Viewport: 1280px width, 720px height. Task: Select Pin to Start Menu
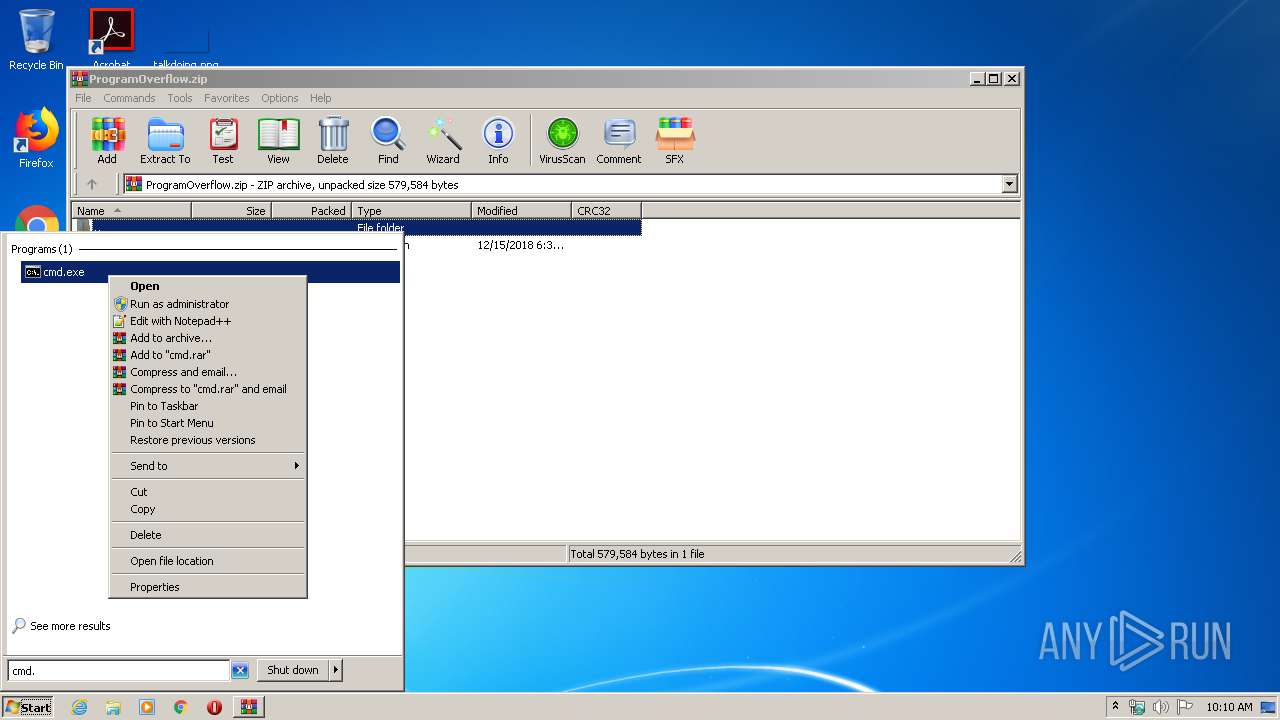pyautogui.click(x=208, y=423)
